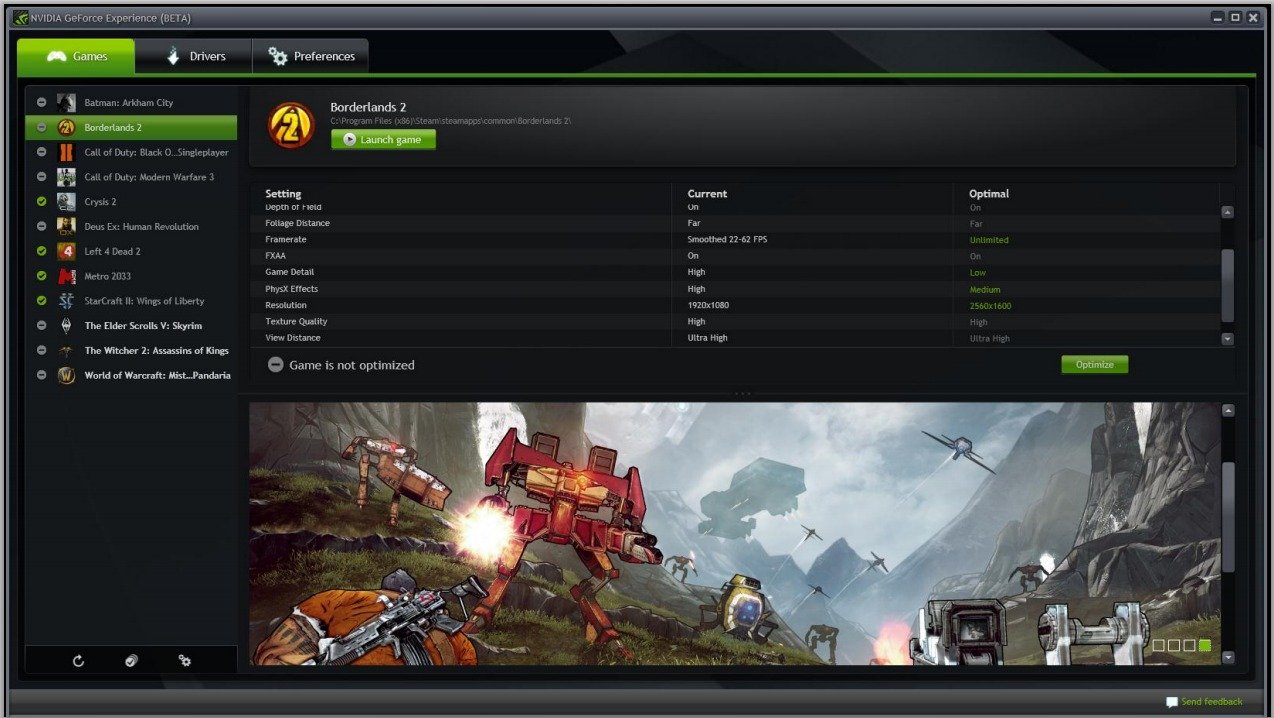
Task: Open games settings gears icon at sidebar bottom
Action: (x=185, y=661)
